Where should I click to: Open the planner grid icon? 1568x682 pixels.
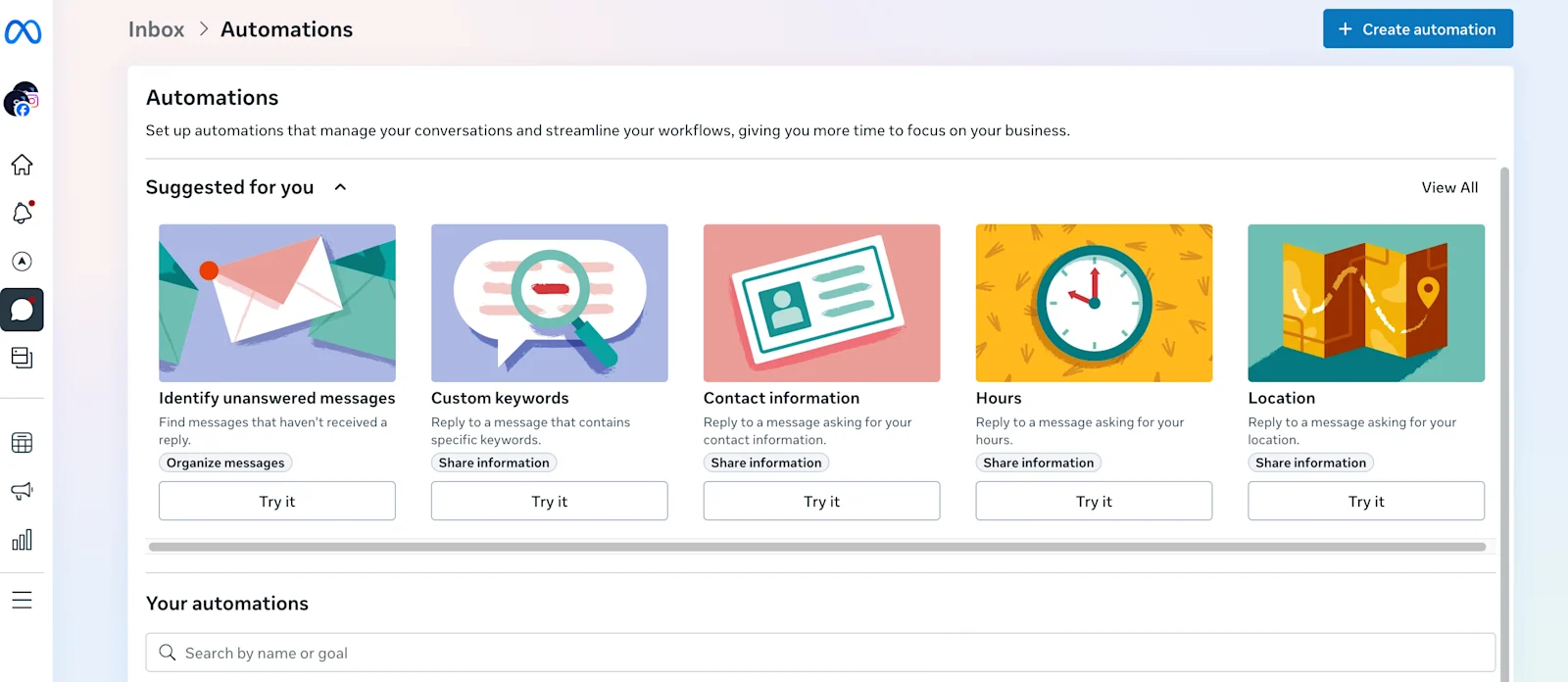[22, 443]
